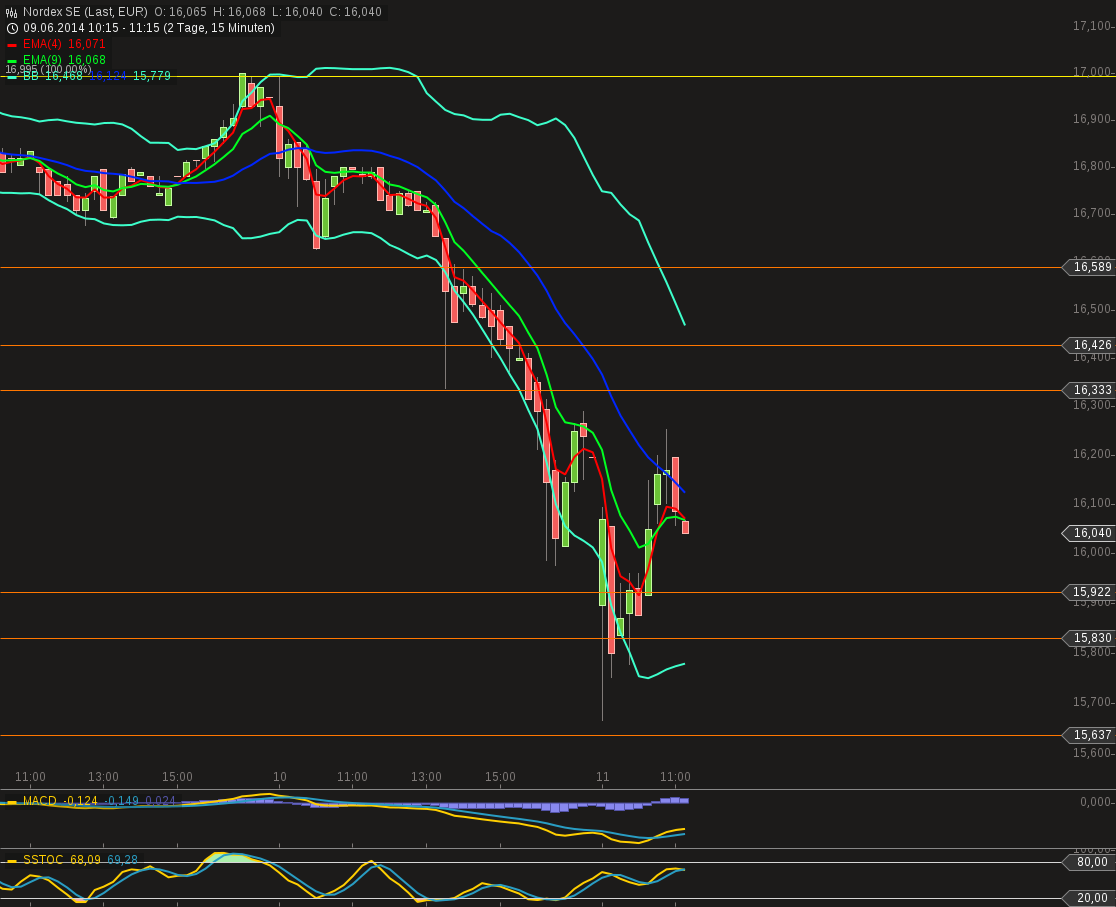Click the 0,000 MACD axis label

click(1095, 802)
